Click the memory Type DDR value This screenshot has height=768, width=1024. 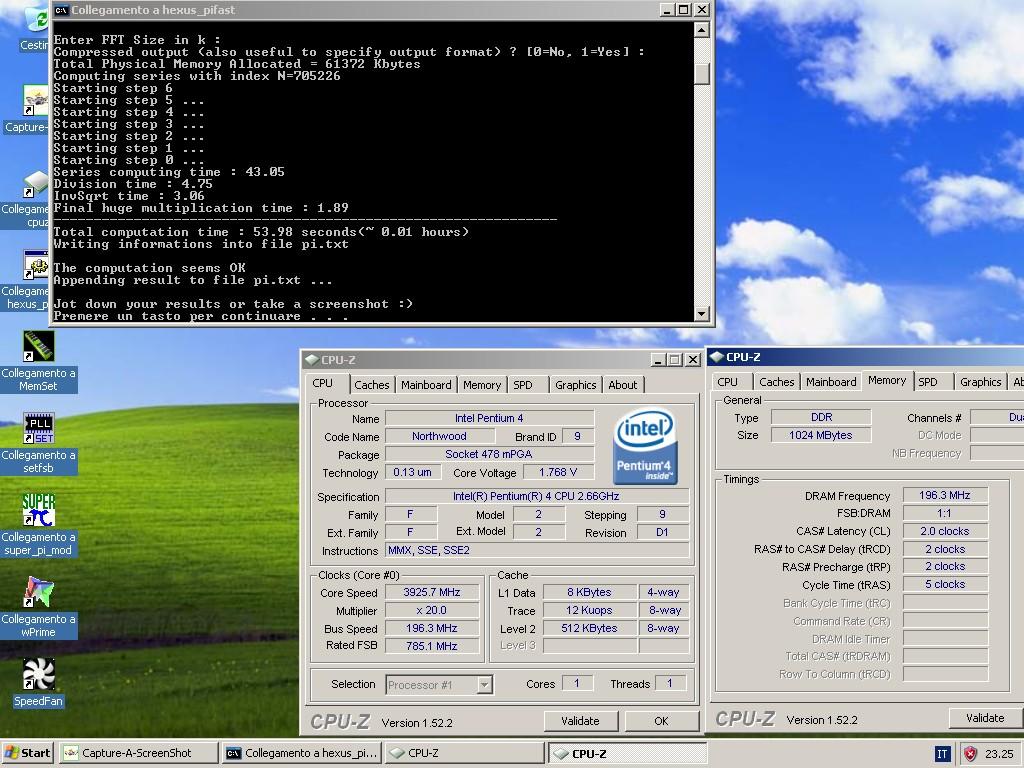[821, 417]
